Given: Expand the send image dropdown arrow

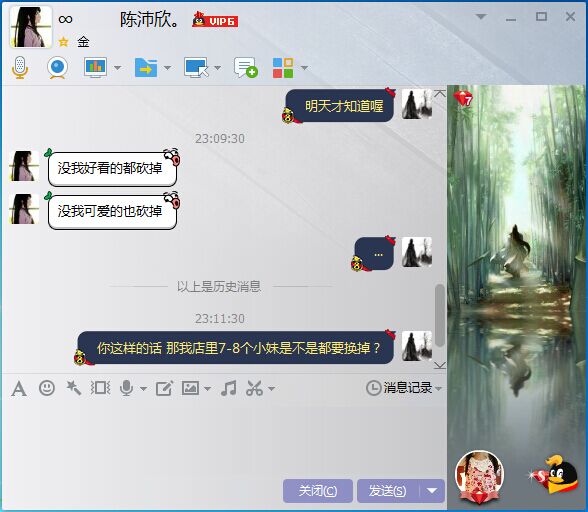Looking at the screenshot, I should [x=207, y=389].
